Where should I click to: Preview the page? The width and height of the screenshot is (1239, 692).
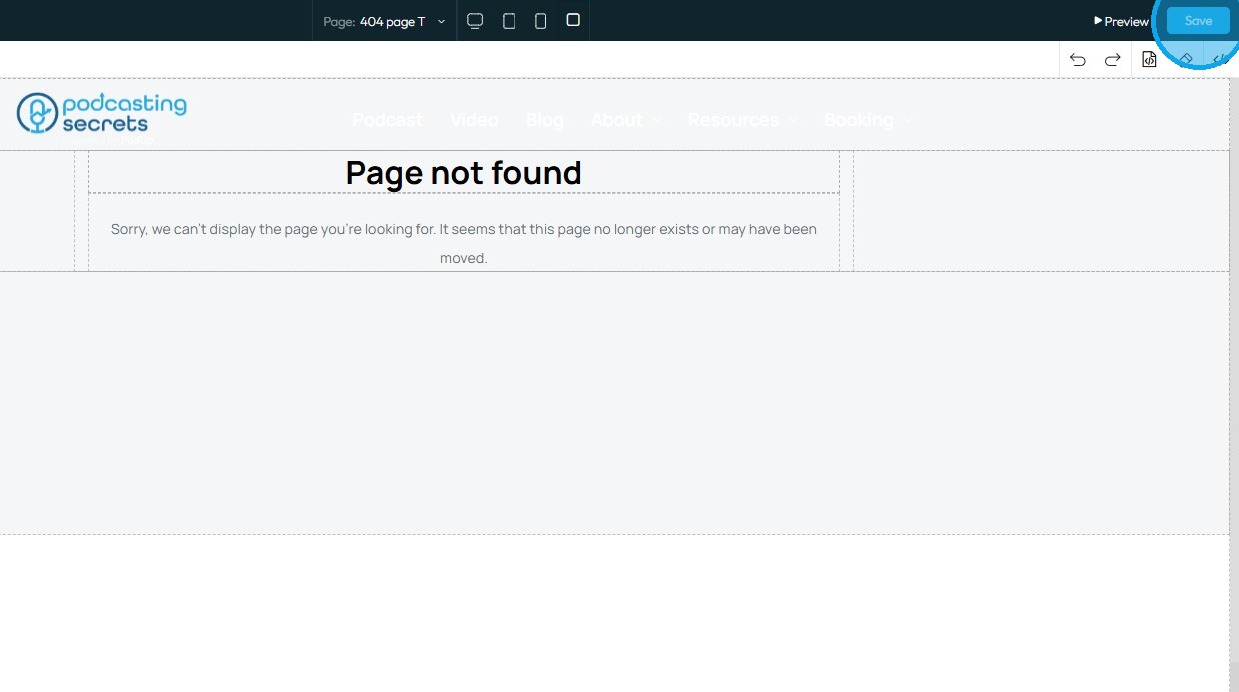1121,21
